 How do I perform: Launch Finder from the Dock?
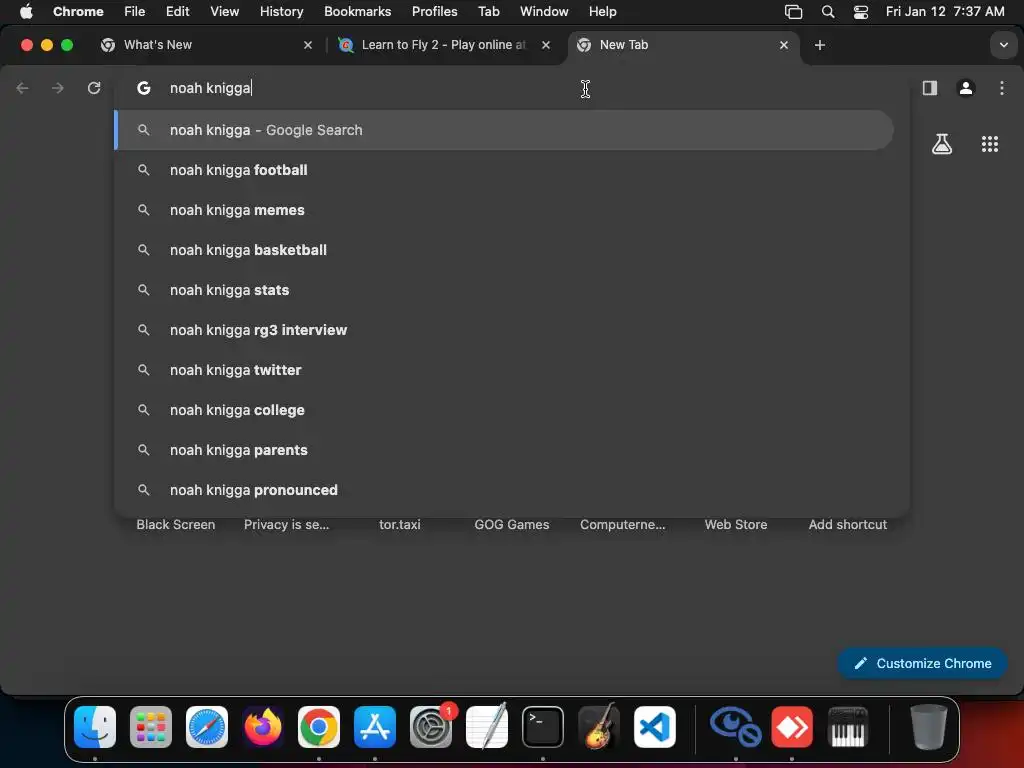95,727
